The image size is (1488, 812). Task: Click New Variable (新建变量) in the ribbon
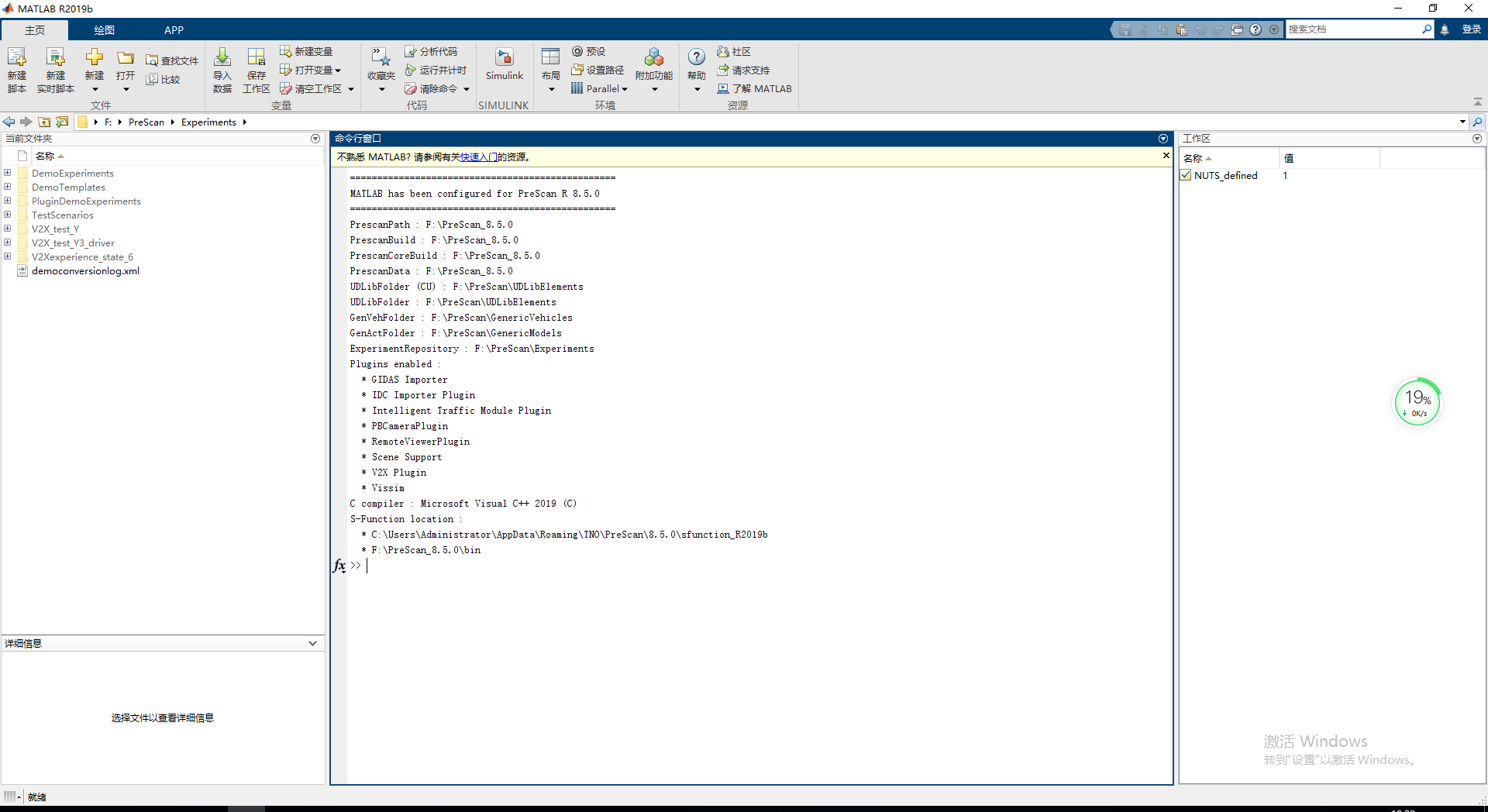click(x=306, y=51)
